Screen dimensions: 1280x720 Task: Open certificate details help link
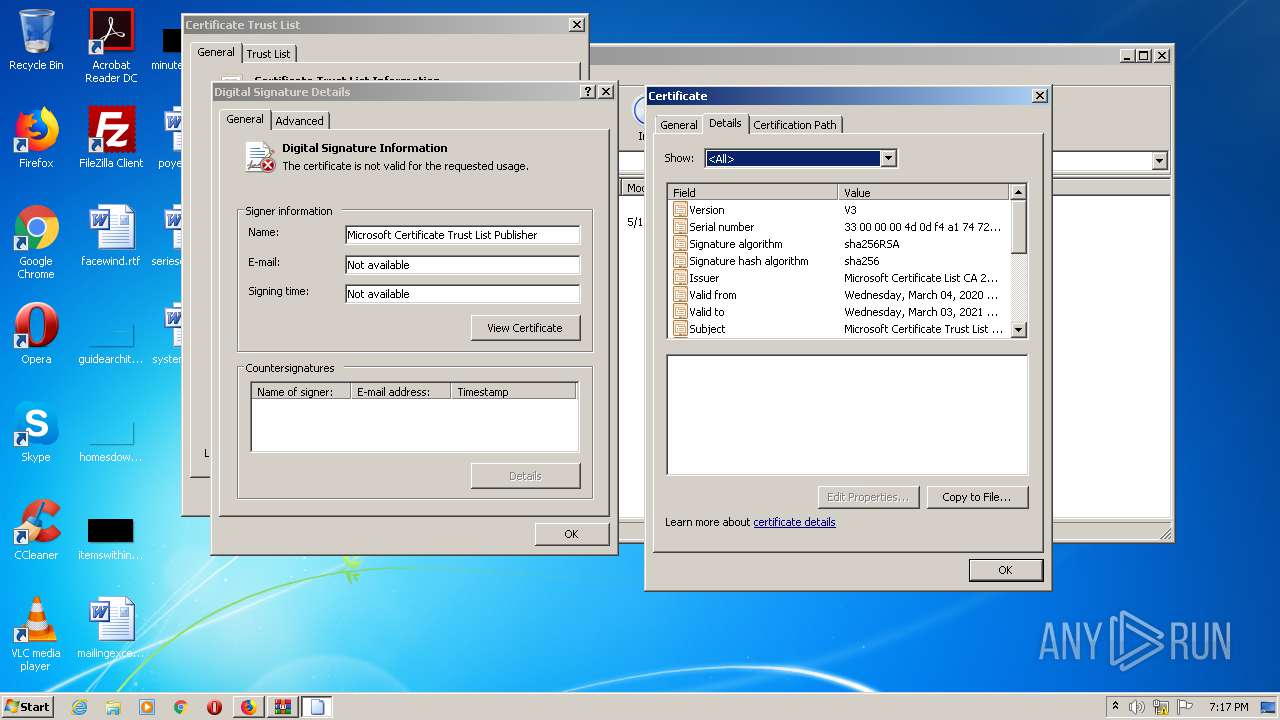pyautogui.click(x=794, y=522)
